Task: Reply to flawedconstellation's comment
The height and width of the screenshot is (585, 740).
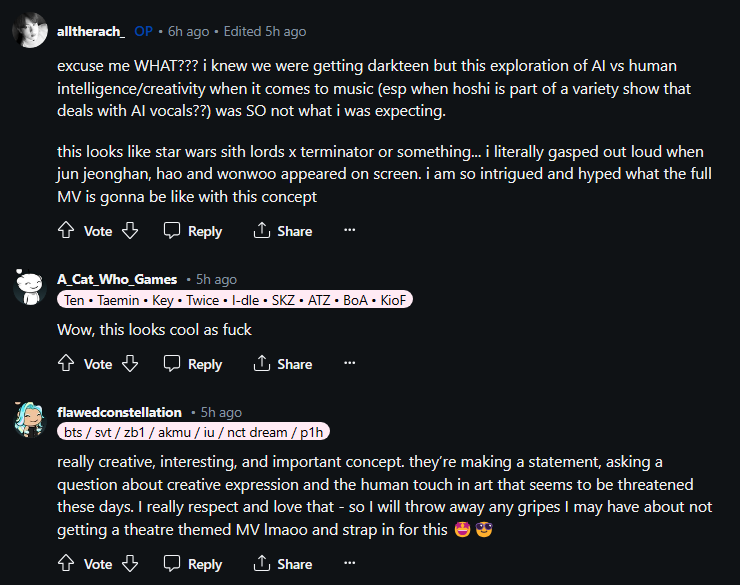Action: click(193, 564)
